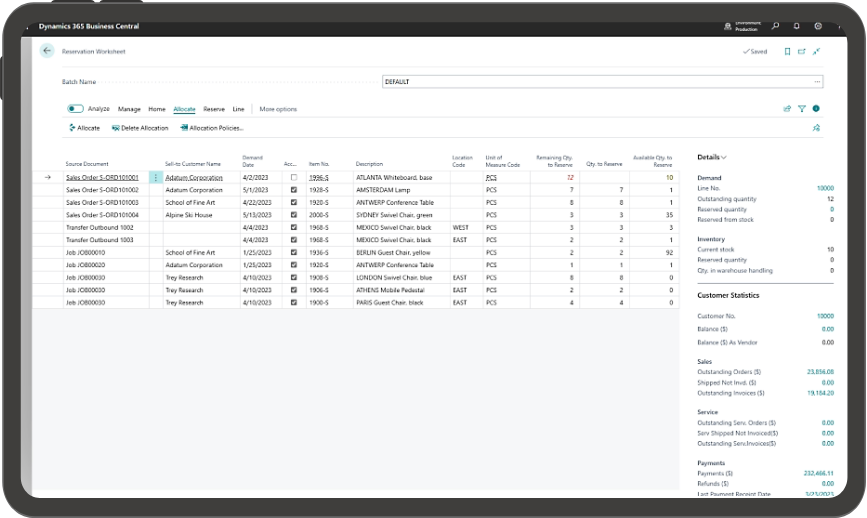The height and width of the screenshot is (518, 867).
Task: Open the notifications bell icon
Action: coord(796,26)
